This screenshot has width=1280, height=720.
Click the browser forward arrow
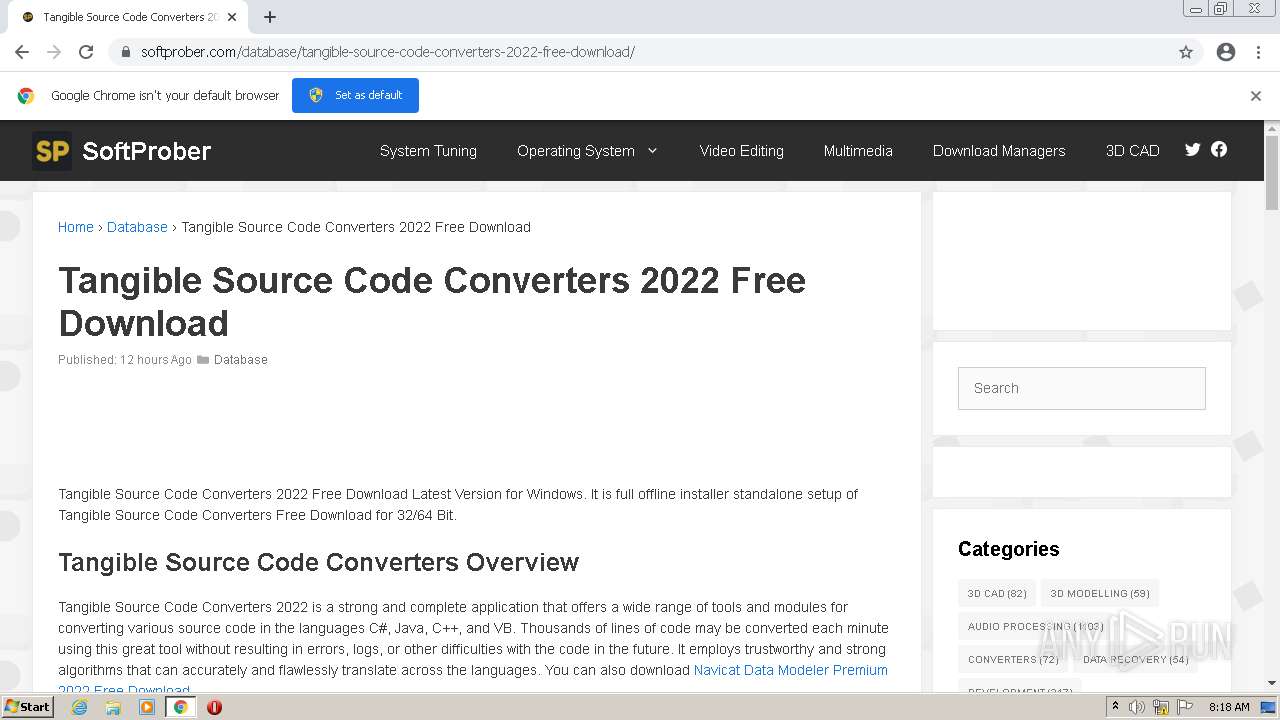pos(54,52)
